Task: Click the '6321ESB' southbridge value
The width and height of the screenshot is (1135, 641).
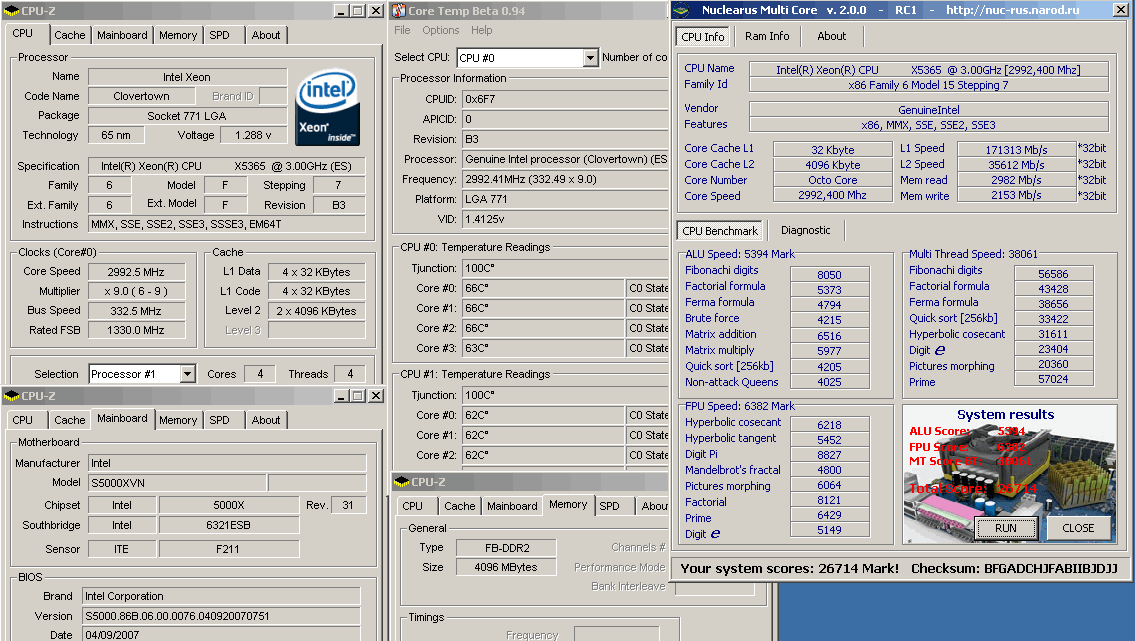Action: 229,525
